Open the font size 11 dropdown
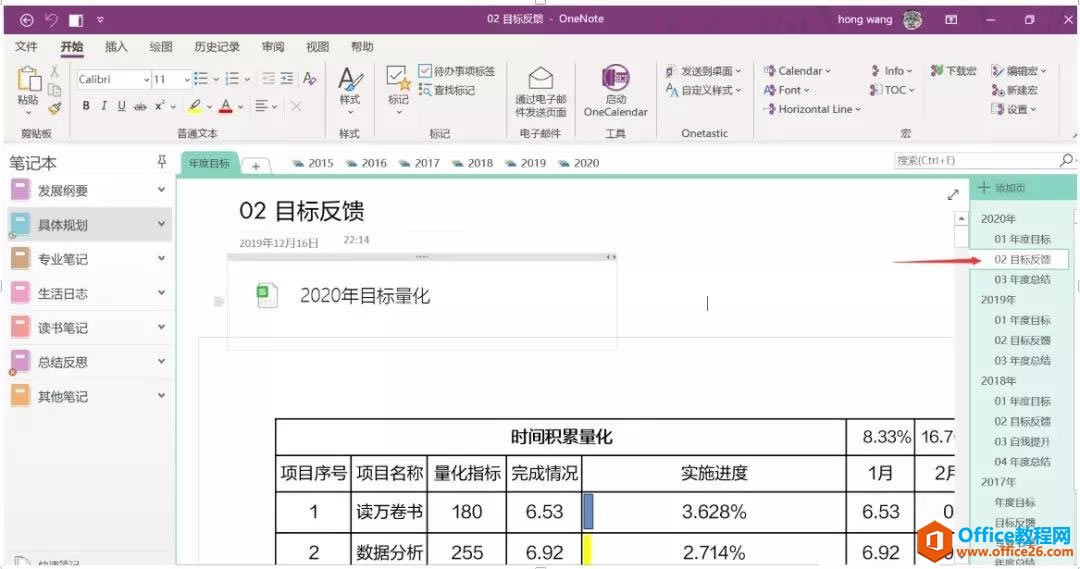Image resolution: width=1080 pixels, height=569 pixels. point(187,80)
